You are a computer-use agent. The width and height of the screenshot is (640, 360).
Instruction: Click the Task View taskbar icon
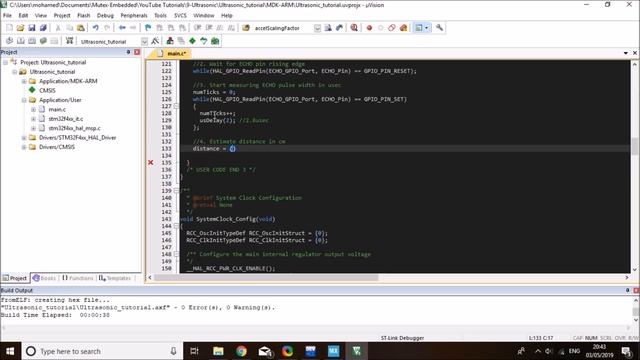click(x=194, y=351)
